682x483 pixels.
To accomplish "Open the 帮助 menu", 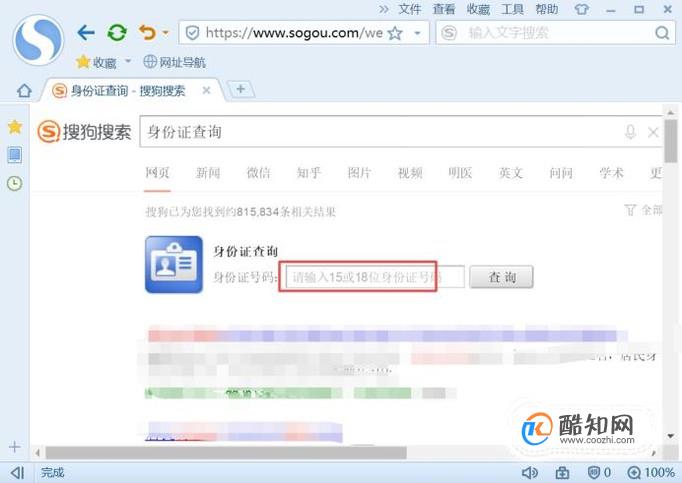I will point(547,9).
